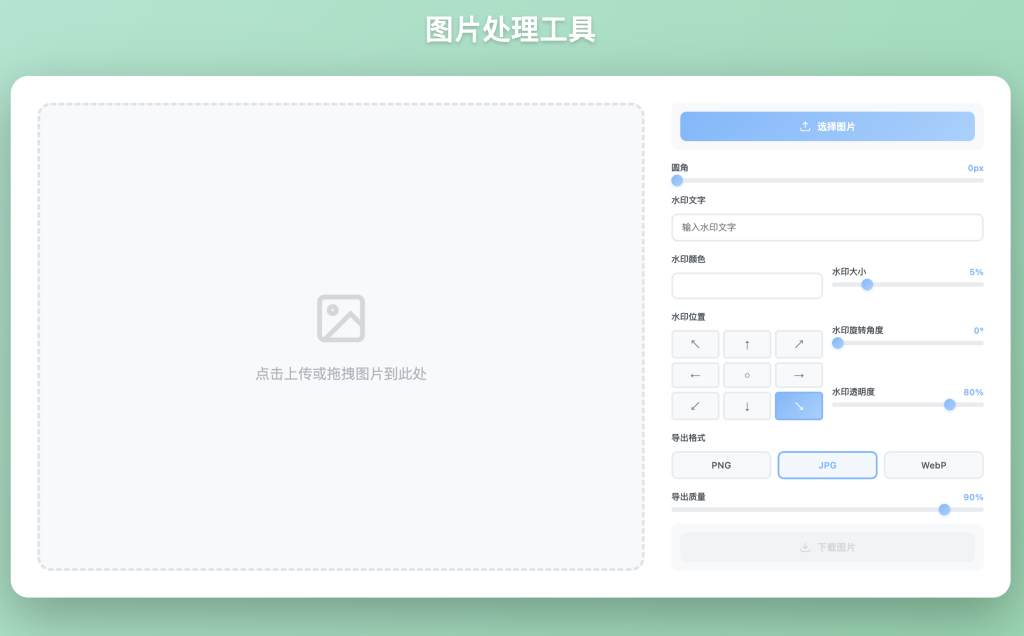Select middle-left watermark position arrow
The height and width of the screenshot is (636, 1024).
[696, 375]
